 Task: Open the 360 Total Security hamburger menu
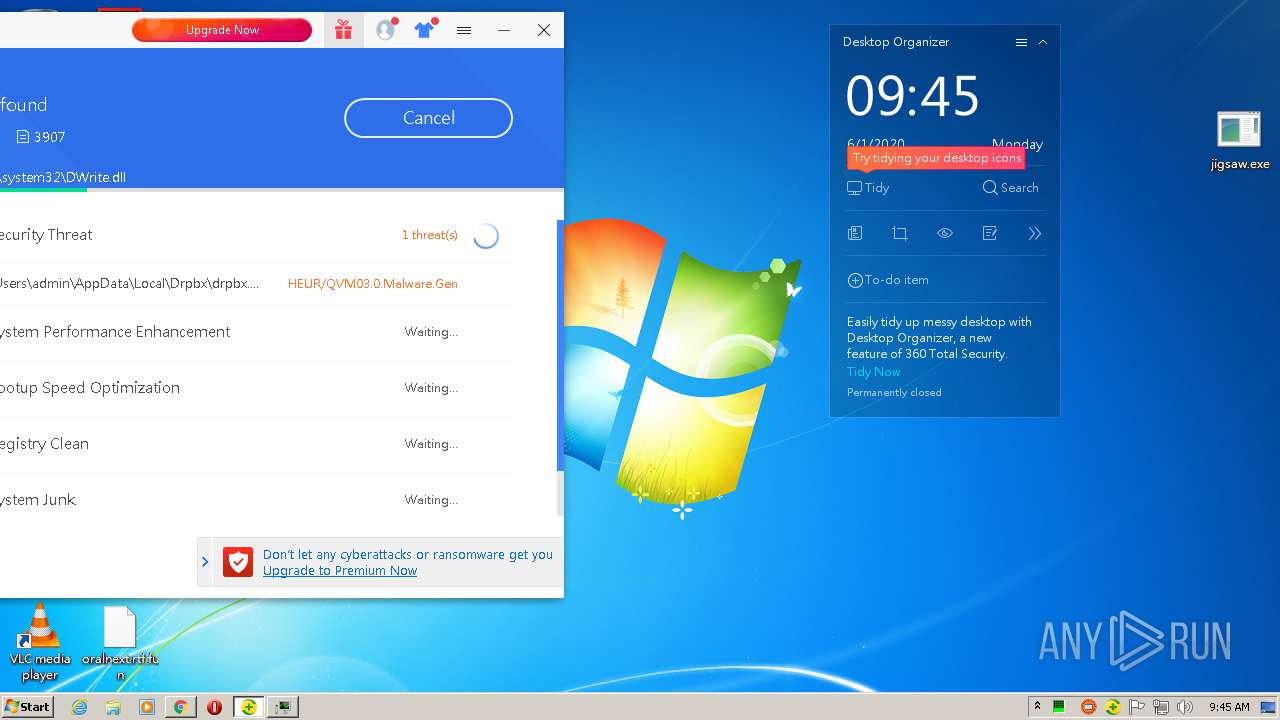pyautogui.click(x=464, y=30)
